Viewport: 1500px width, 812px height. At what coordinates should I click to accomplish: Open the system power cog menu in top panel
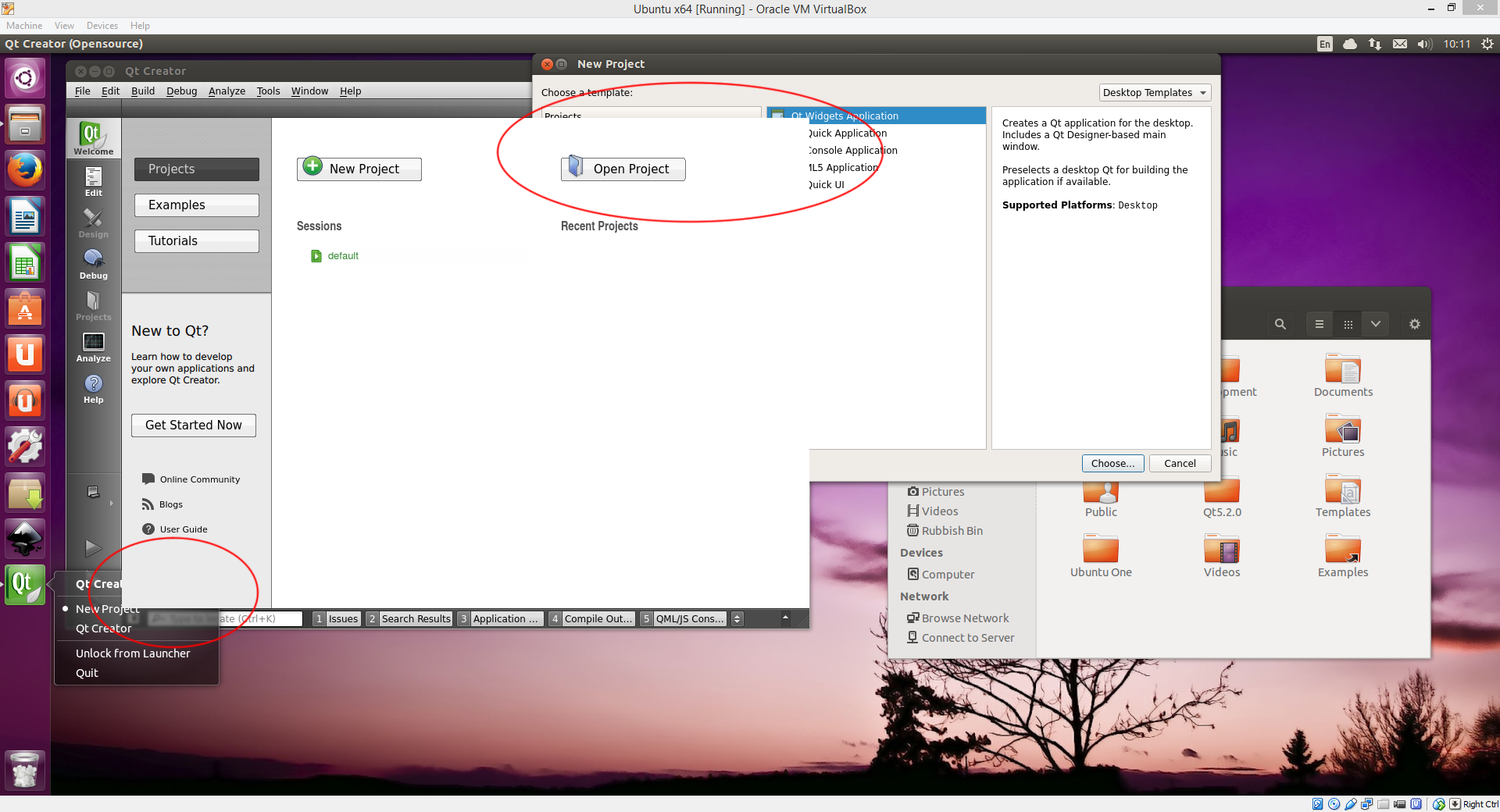point(1487,44)
